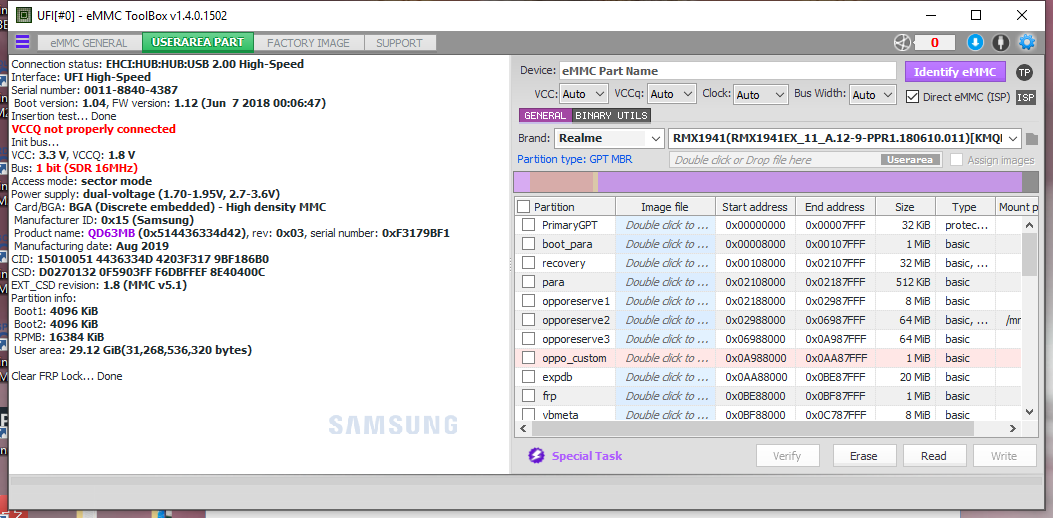
Task: Click the Image file column header
Action: click(x=665, y=206)
